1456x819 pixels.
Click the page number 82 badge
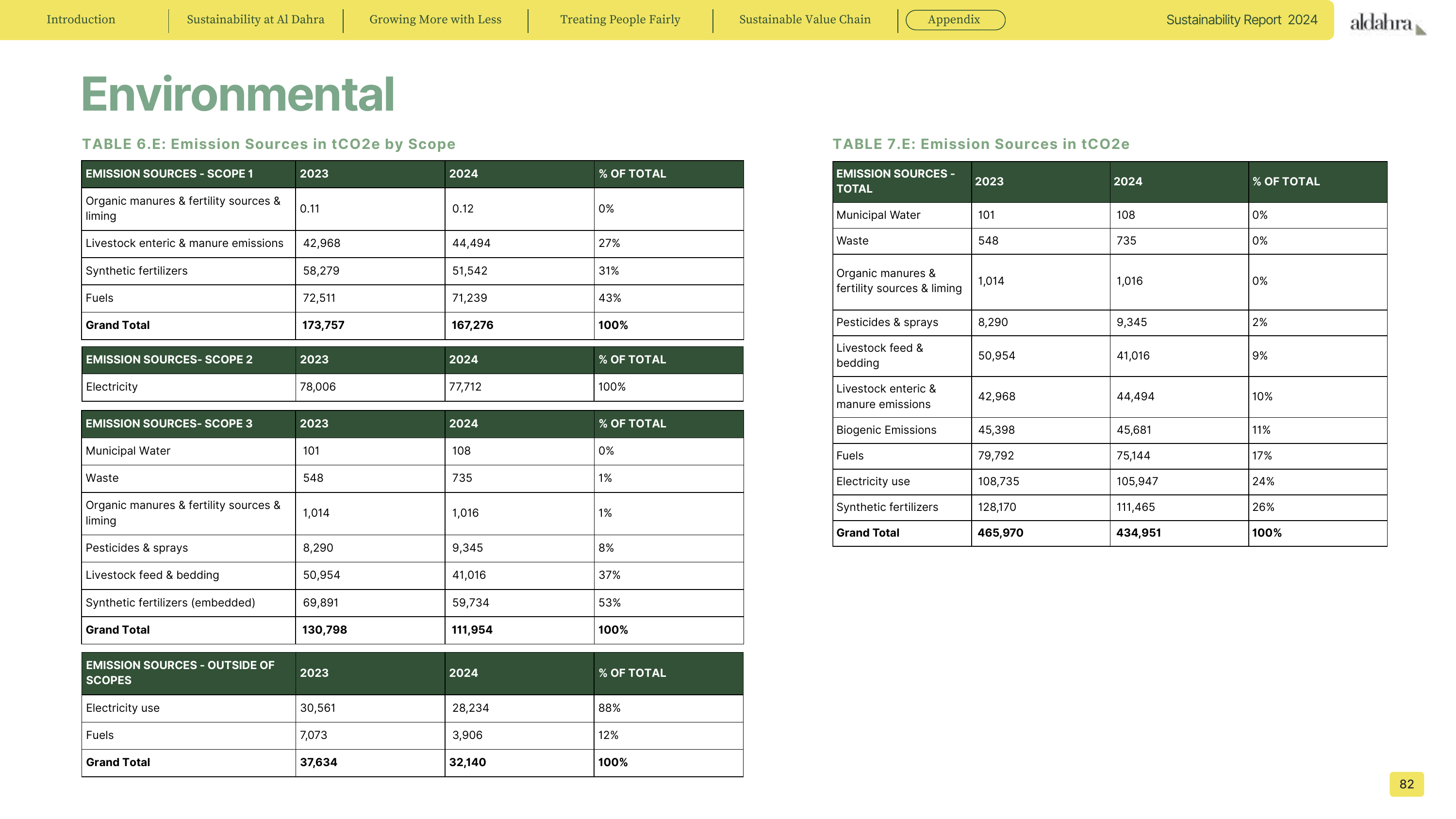tap(1406, 784)
